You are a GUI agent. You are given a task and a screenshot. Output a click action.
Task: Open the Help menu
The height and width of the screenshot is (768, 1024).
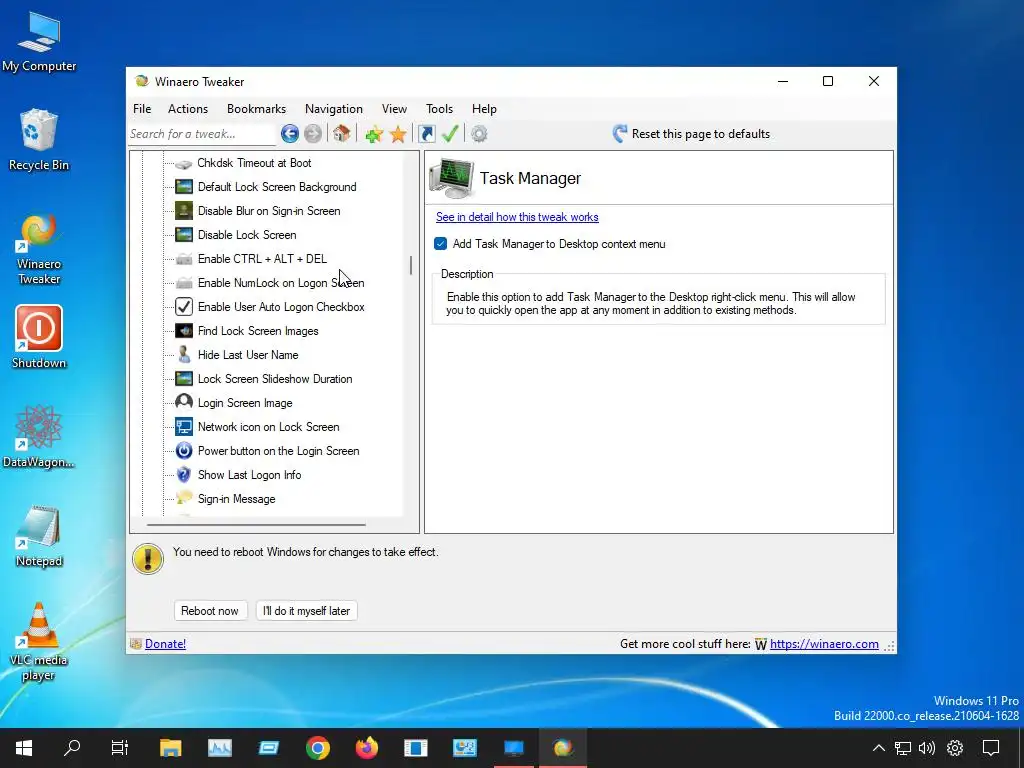point(485,109)
